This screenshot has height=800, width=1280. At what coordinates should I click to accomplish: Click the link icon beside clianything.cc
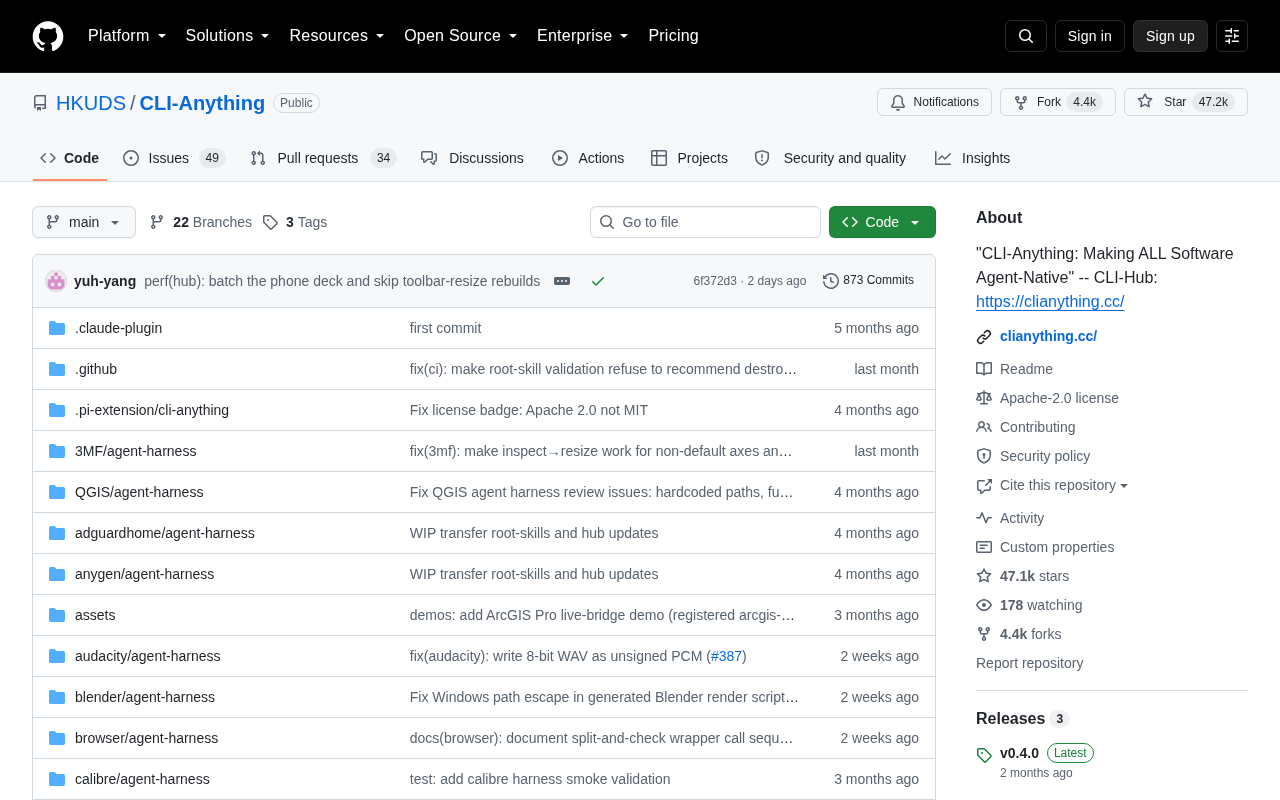point(984,337)
